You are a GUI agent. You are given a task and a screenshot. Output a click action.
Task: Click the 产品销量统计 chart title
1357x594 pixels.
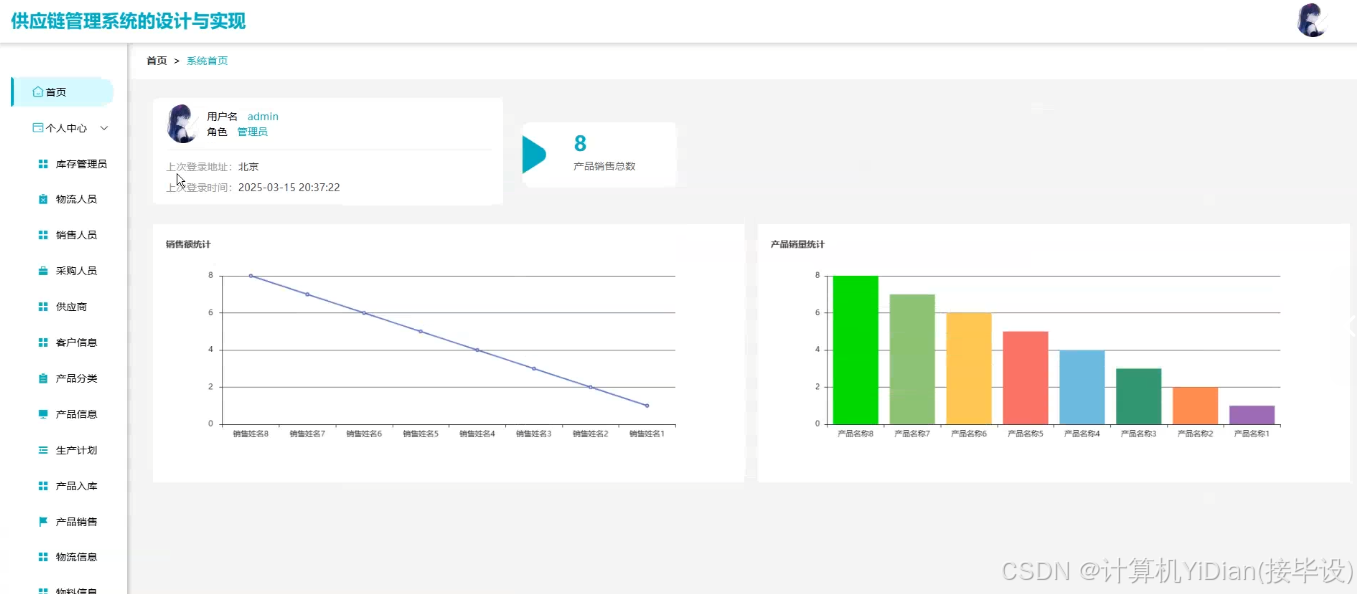tap(798, 244)
